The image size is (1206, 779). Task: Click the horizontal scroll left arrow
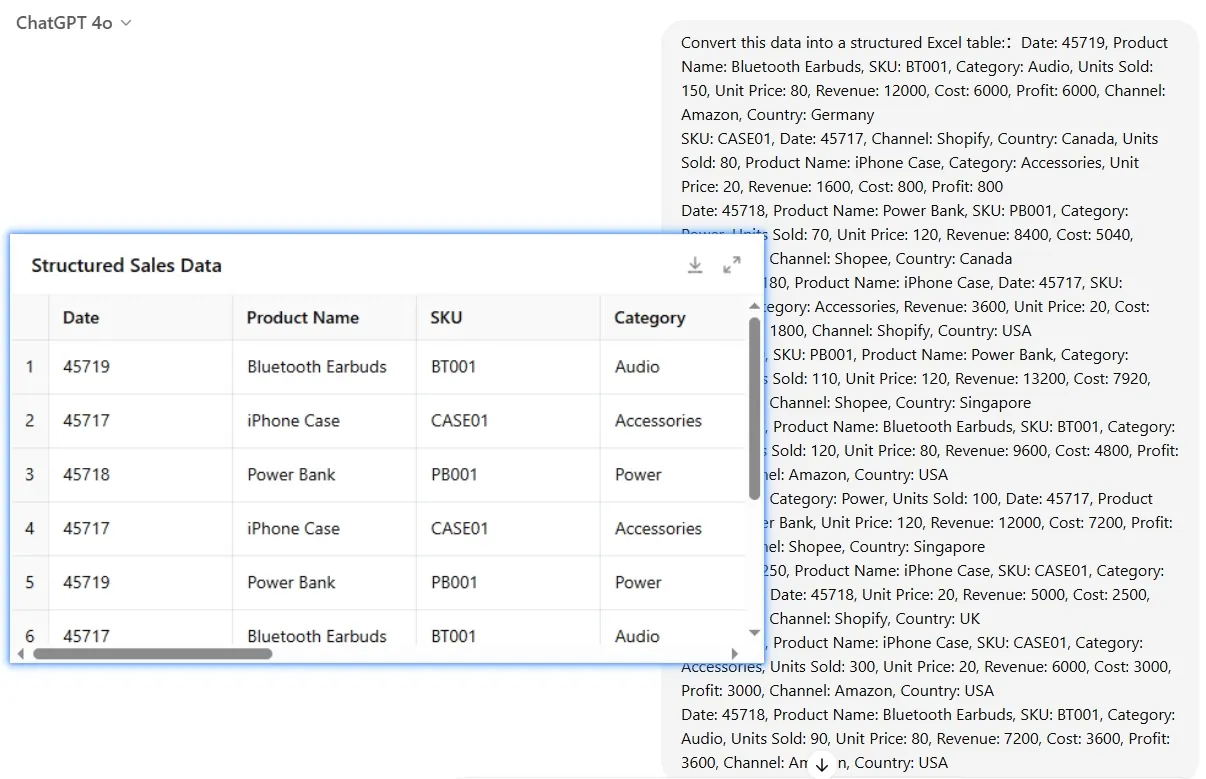[20, 654]
